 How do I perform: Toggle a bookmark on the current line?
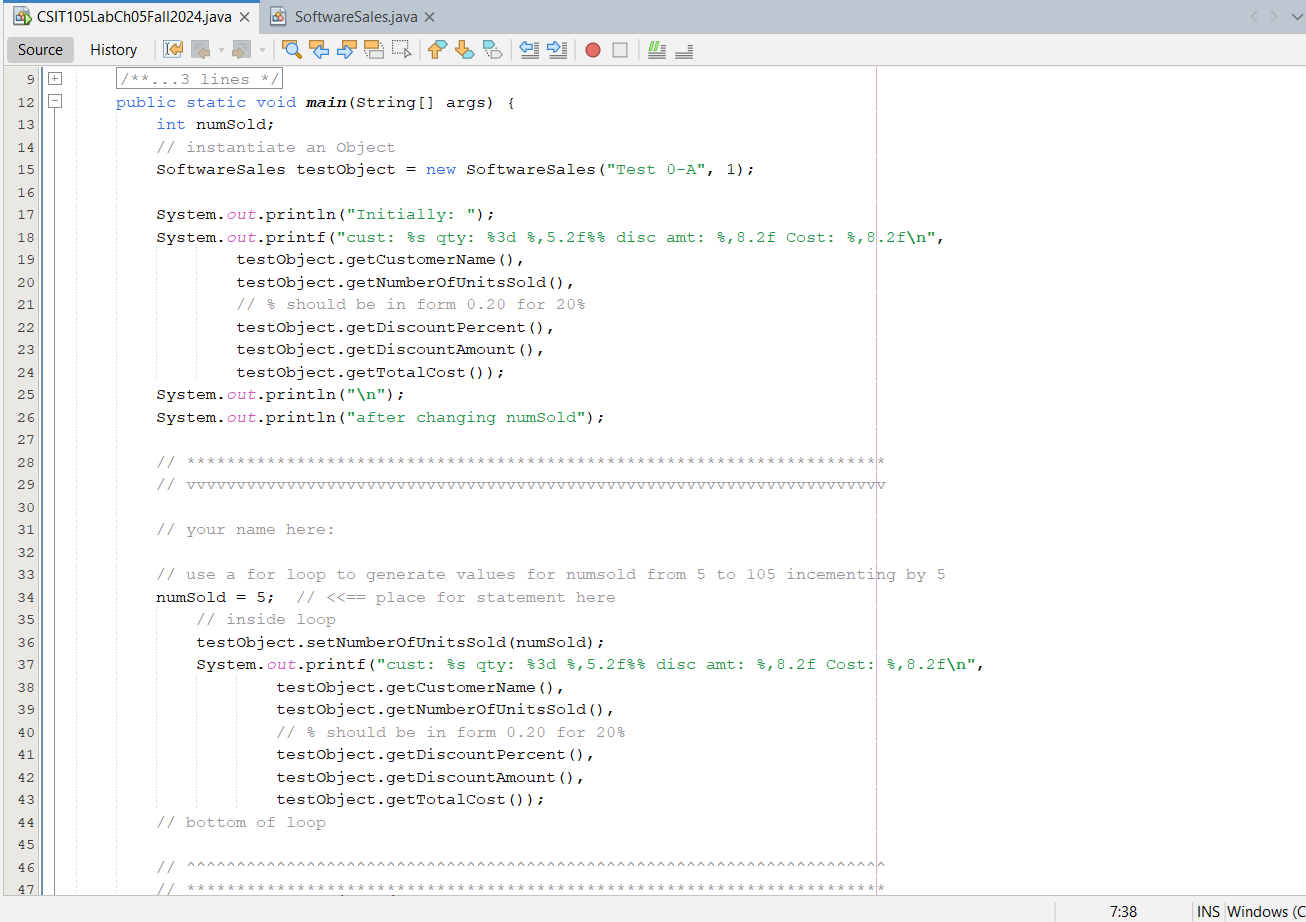tap(492, 50)
